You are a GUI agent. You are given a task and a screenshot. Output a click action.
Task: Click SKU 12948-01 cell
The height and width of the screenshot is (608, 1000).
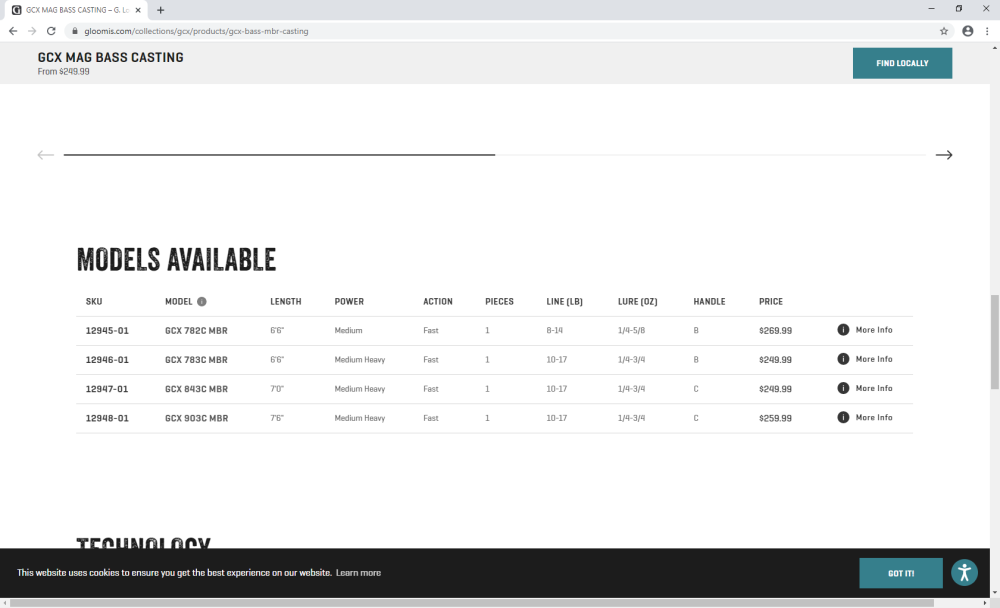click(x=107, y=419)
